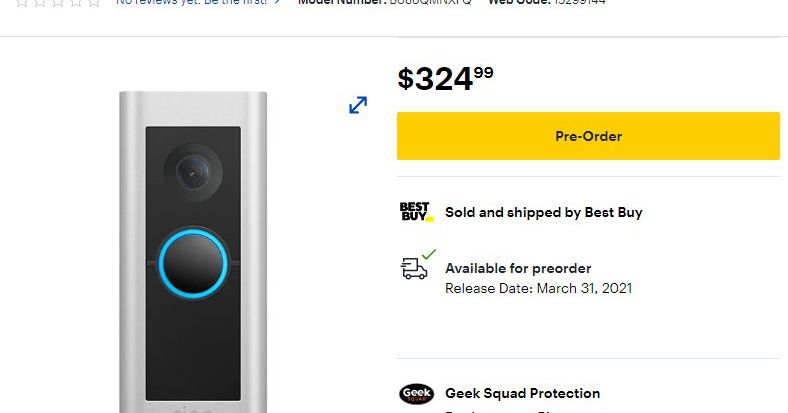The height and width of the screenshot is (413, 788).
Task: Click the "Available for preorder" label
Action: pyautogui.click(x=517, y=268)
